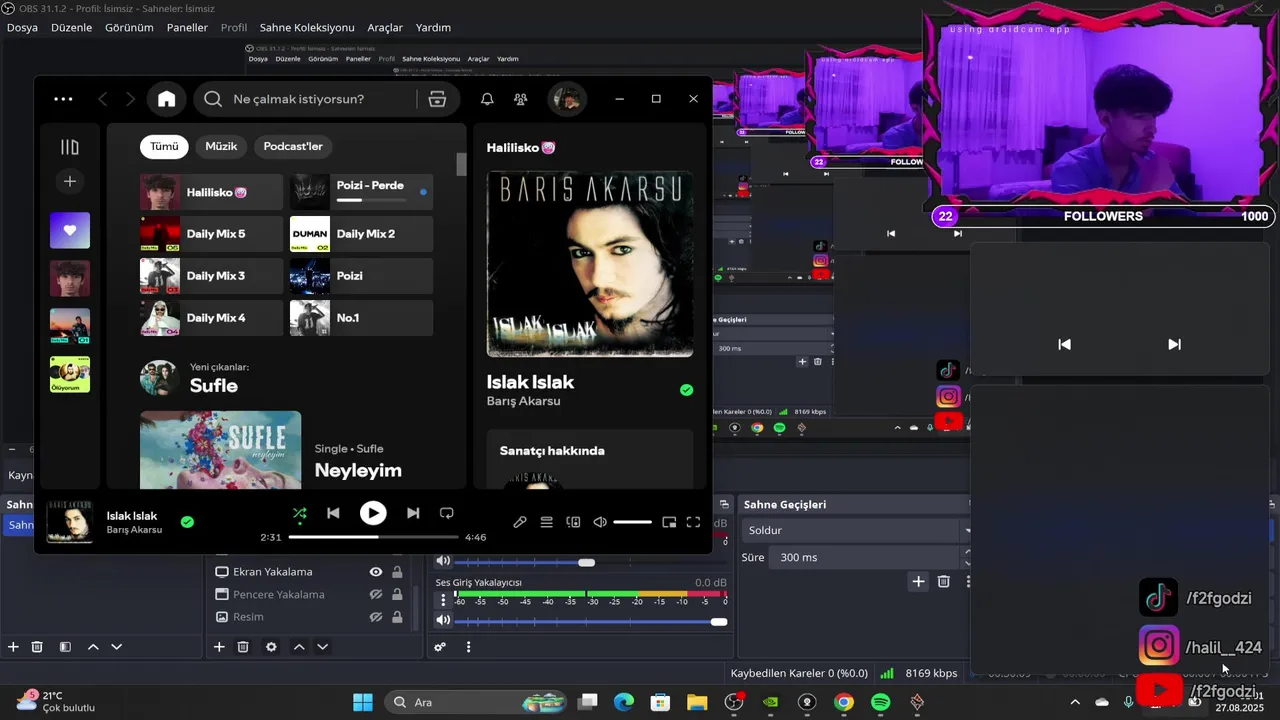
Task: Select the Podcast'ler filter chip
Action: [x=293, y=146]
